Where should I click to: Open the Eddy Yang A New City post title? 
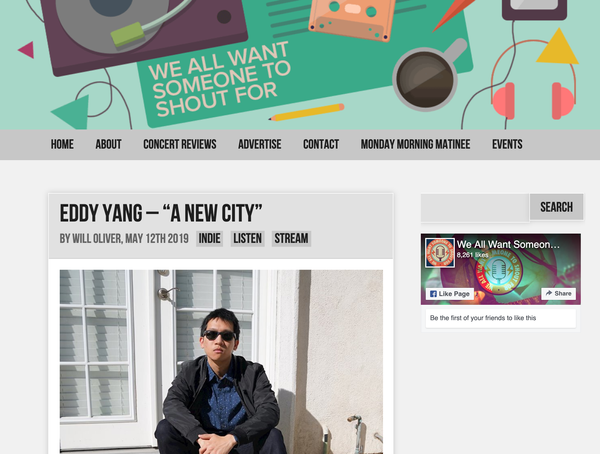click(161, 213)
